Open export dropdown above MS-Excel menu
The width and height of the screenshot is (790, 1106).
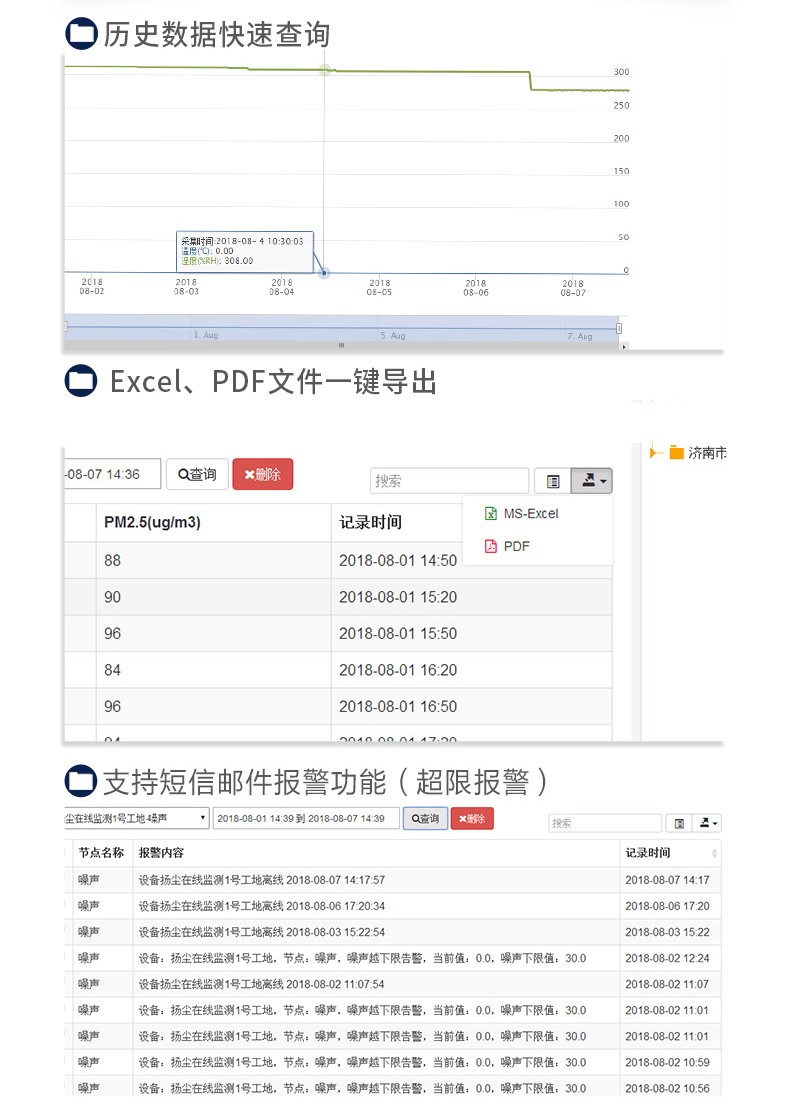(591, 481)
